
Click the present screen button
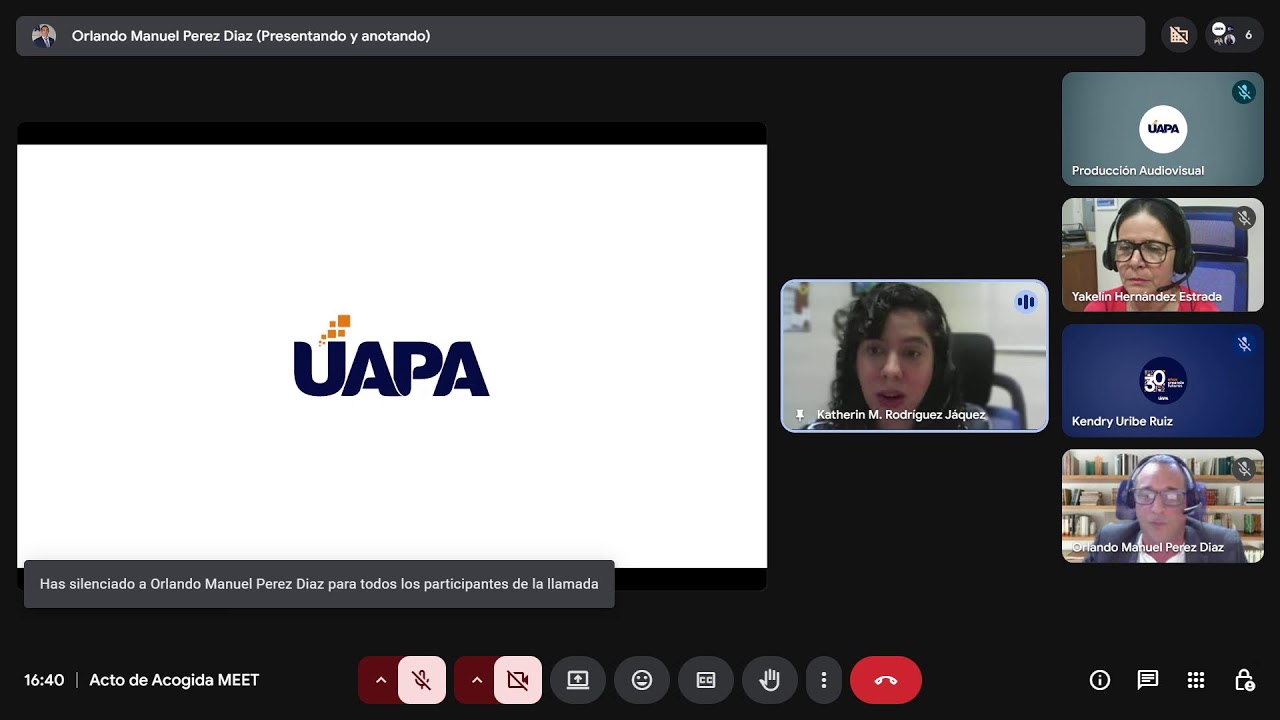578,680
